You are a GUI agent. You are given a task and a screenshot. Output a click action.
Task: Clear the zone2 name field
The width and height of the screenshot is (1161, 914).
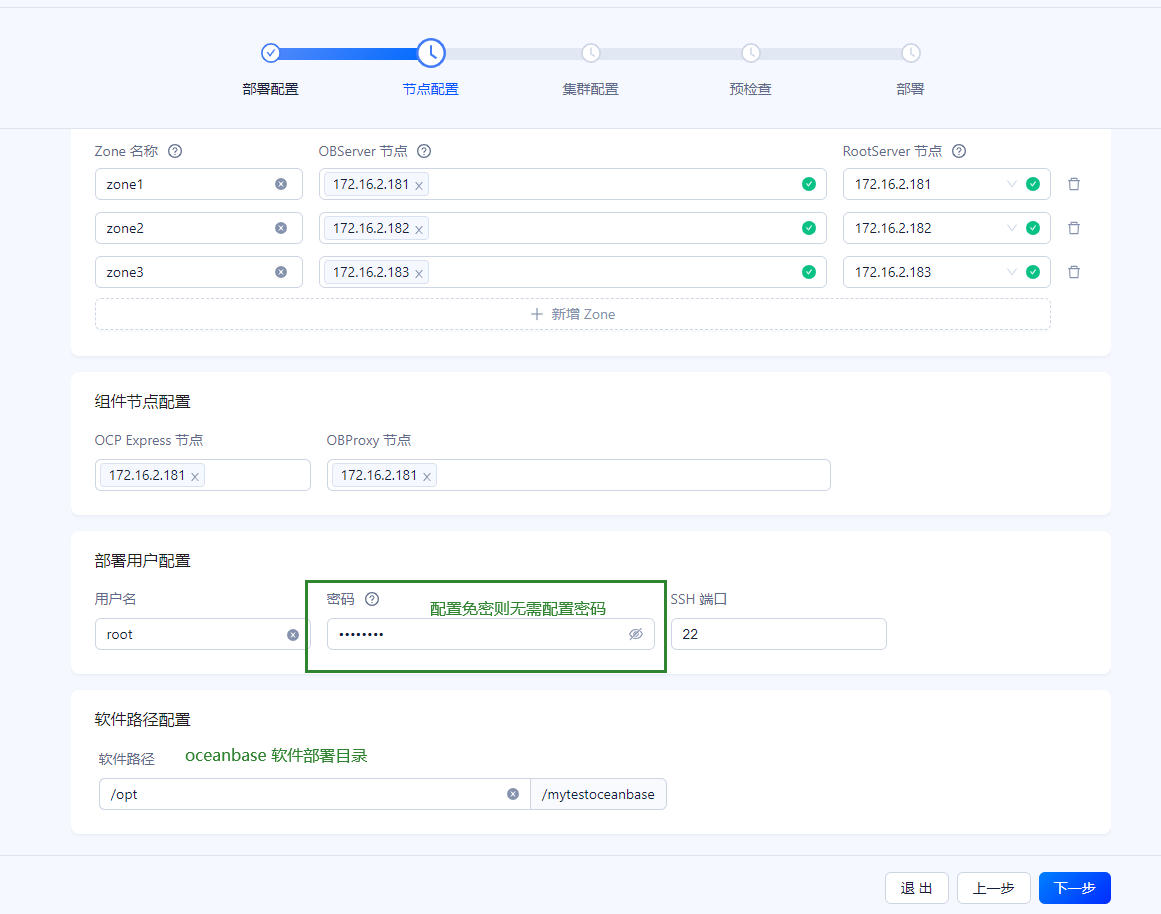click(x=281, y=228)
